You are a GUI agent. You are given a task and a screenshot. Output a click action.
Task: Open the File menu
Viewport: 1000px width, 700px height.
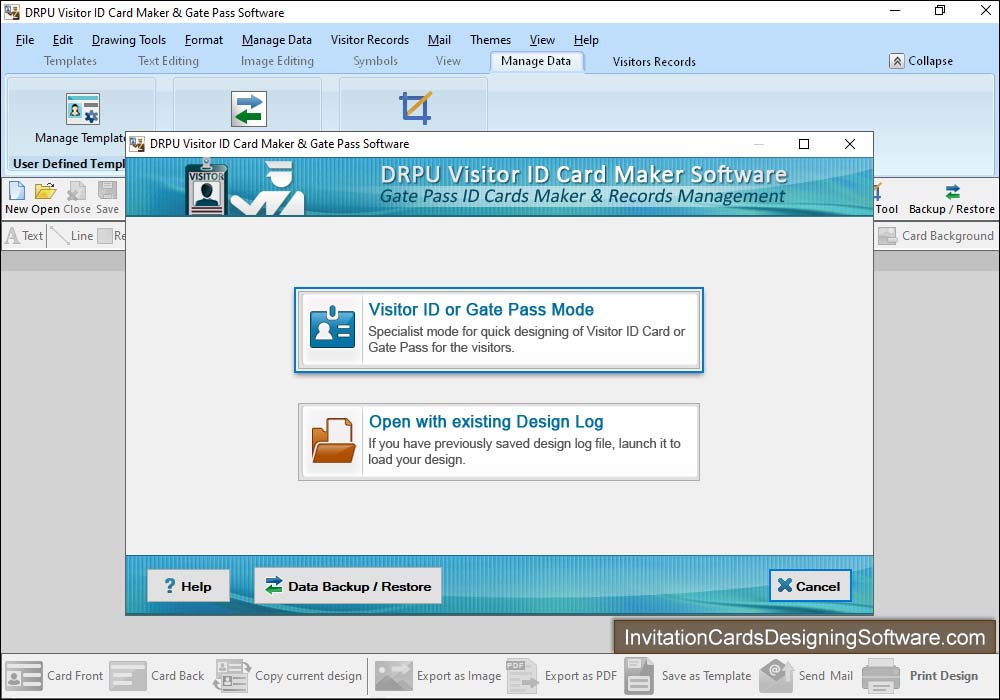click(x=25, y=40)
